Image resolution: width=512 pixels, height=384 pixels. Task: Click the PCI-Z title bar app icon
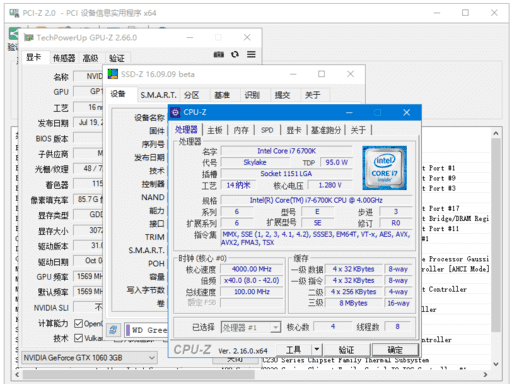[14, 13]
